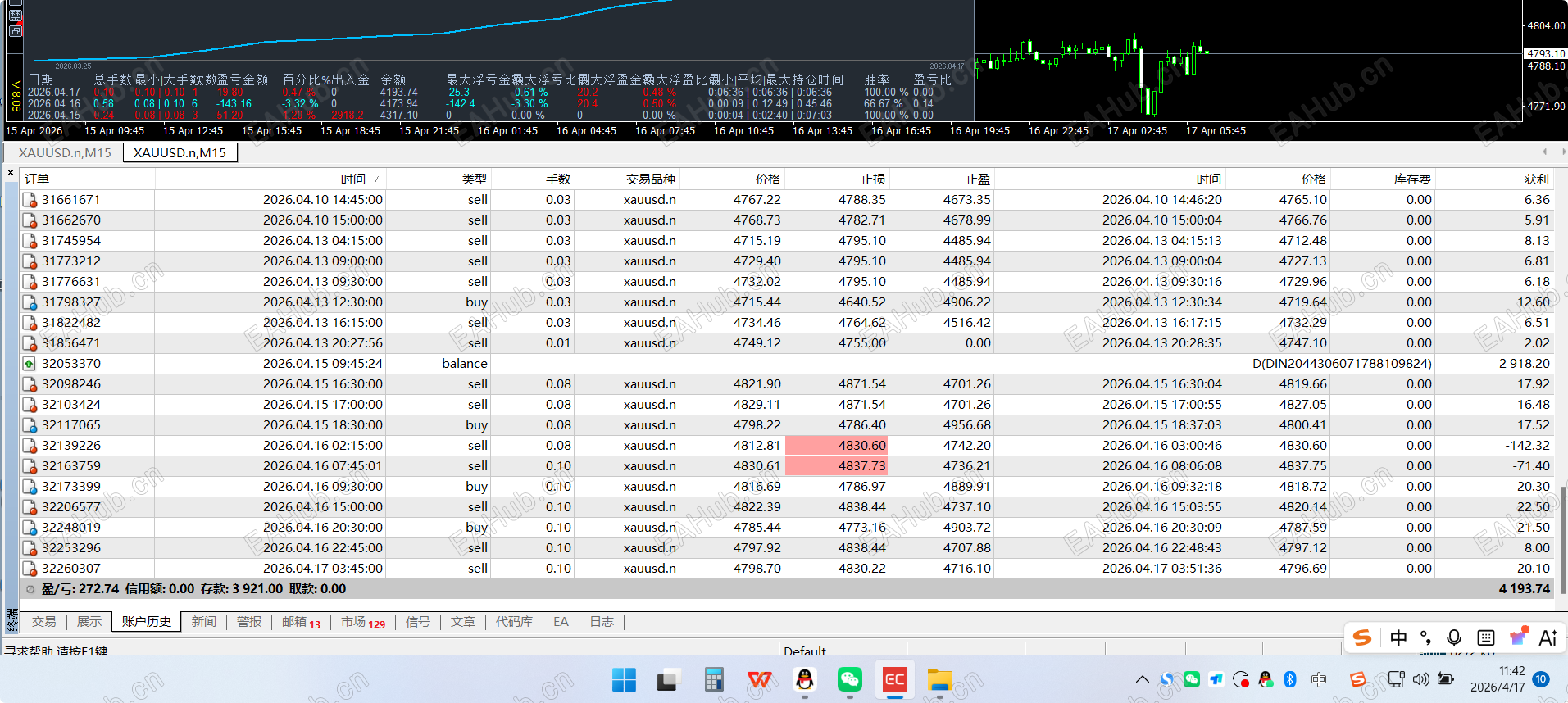The image size is (1568, 703).
Task: Toggle the Sogou soft keyboard icon
Action: [x=1485, y=637]
